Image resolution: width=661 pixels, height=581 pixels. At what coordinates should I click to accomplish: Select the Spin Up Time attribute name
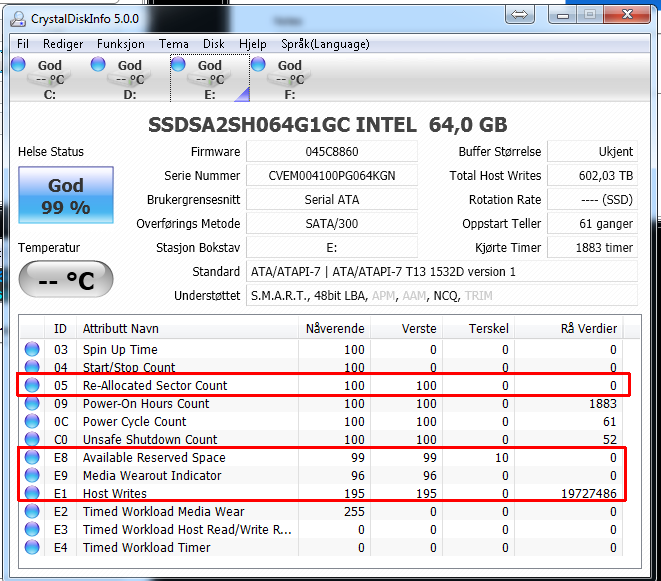point(120,350)
